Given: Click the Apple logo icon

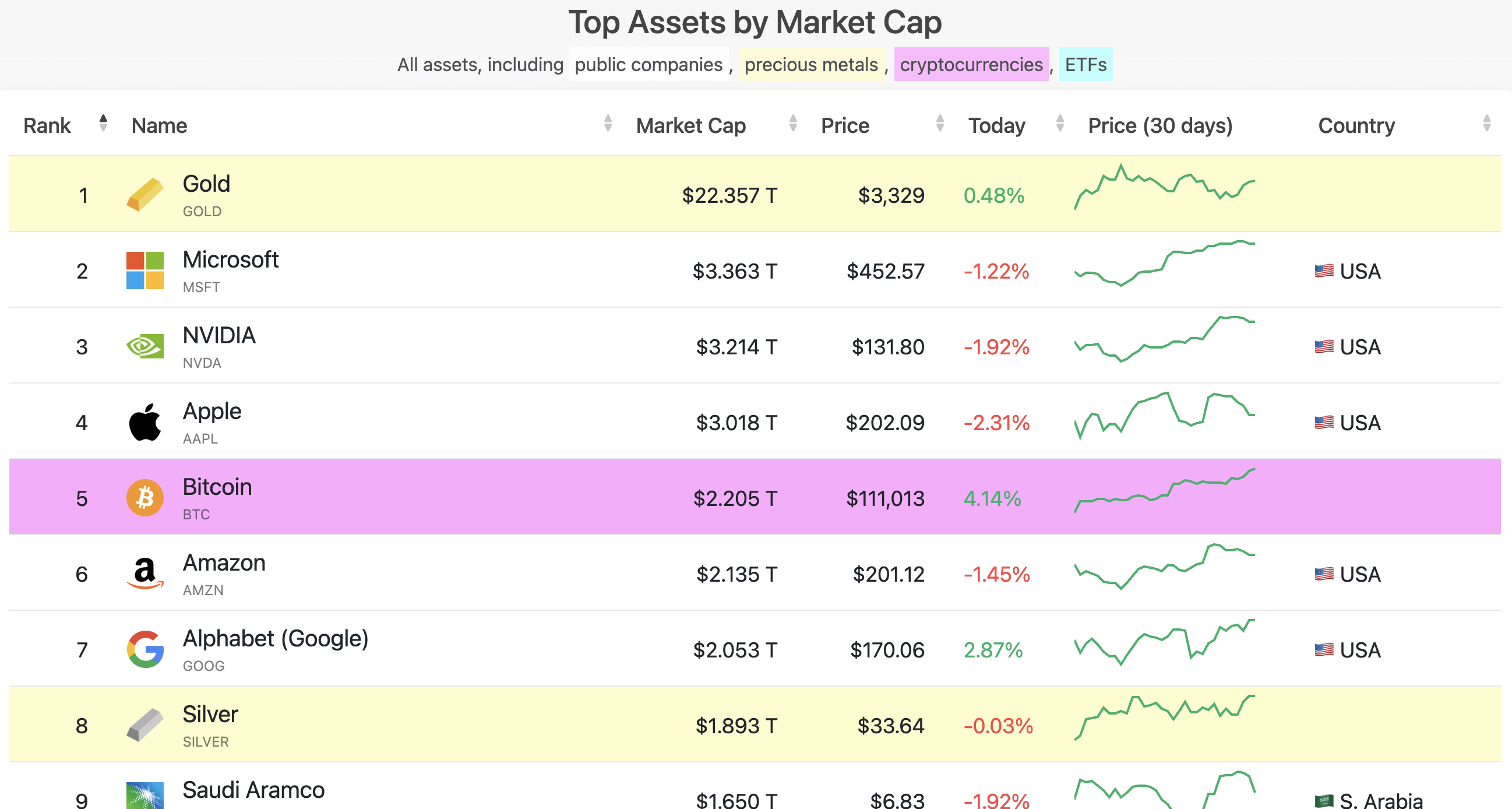Looking at the screenshot, I should (145, 422).
